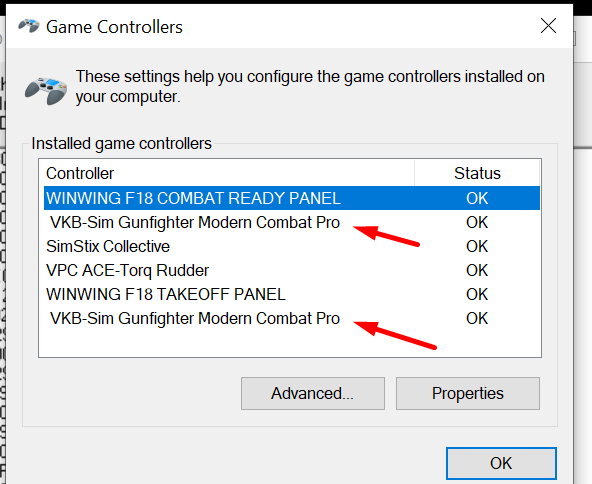This screenshot has width=592, height=484.
Task: Select WINWING F18 TAKEOFF PANEL
Action: click(292, 294)
